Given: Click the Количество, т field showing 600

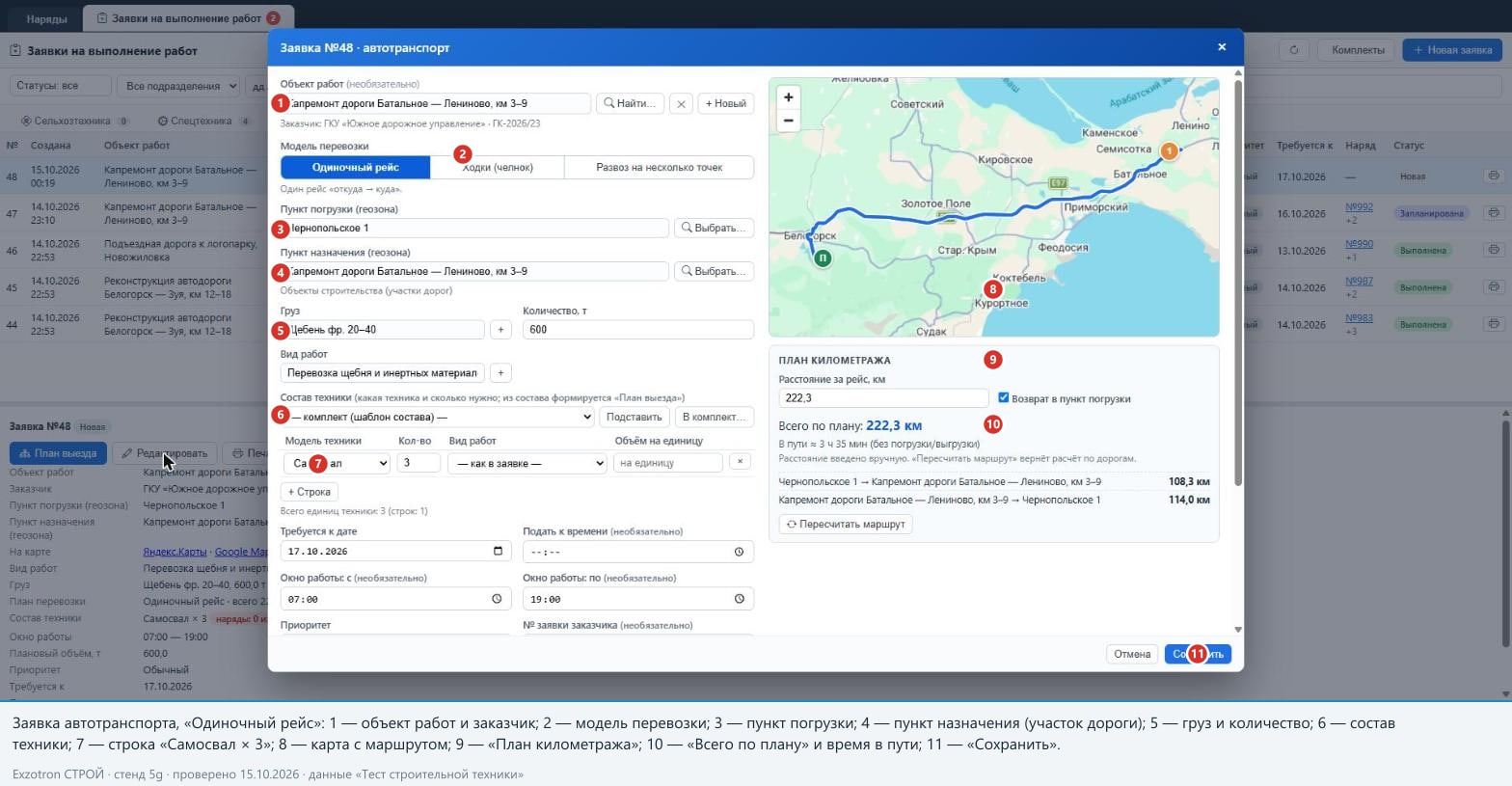Looking at the screenshot, I should coord(638,330).
